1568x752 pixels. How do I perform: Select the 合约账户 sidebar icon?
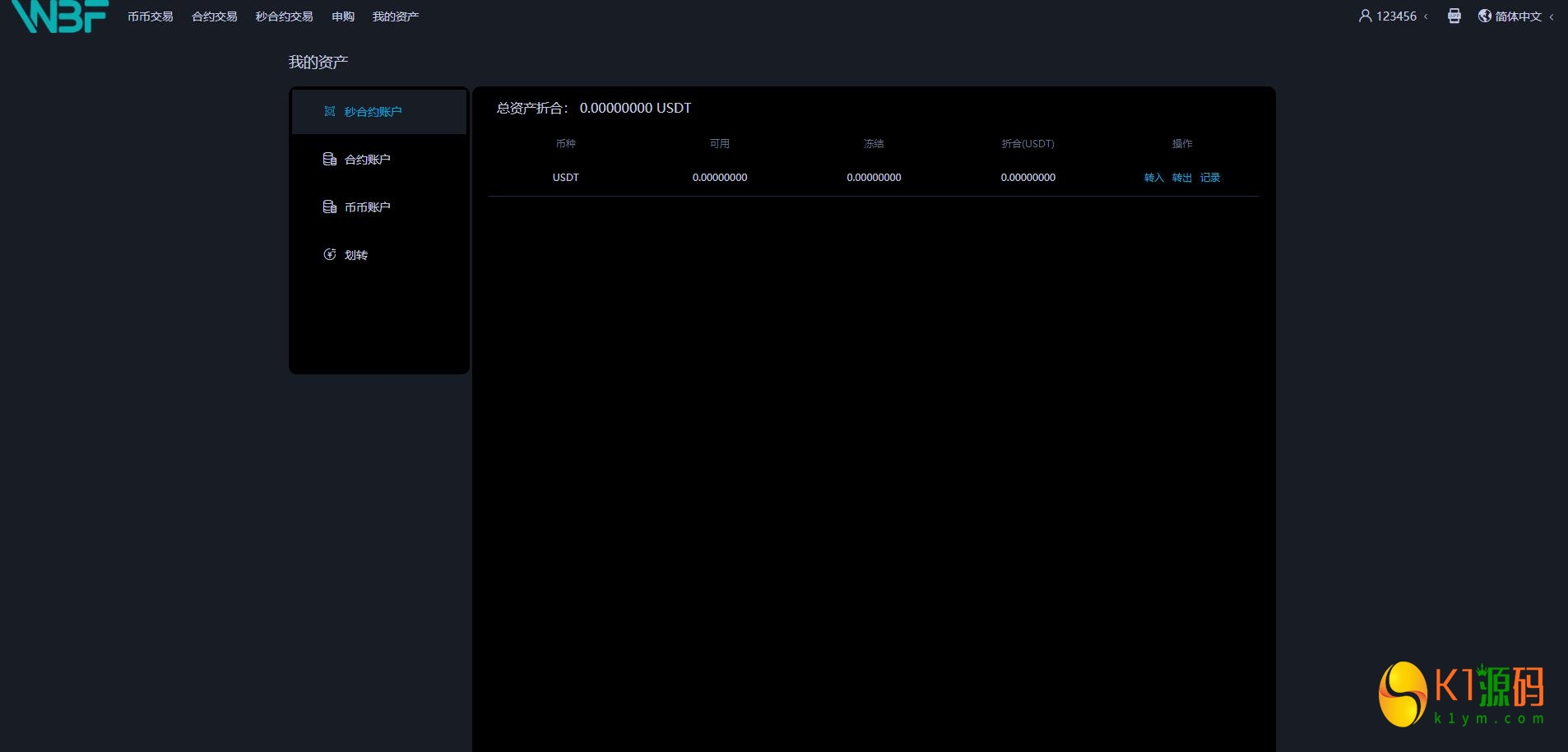pyautogui.click(x=329, y=159)
